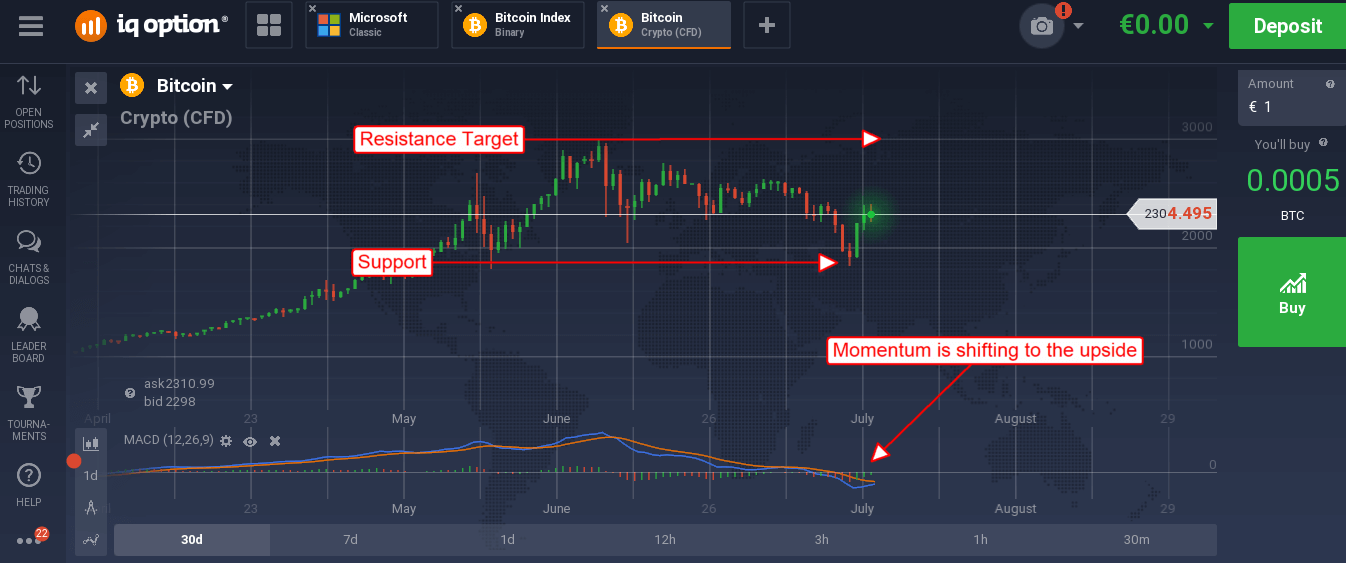Viewport: 1346px width, 563px height.
Task: Click the You'll buy help question mark
Action: [x=1323, y=144]
